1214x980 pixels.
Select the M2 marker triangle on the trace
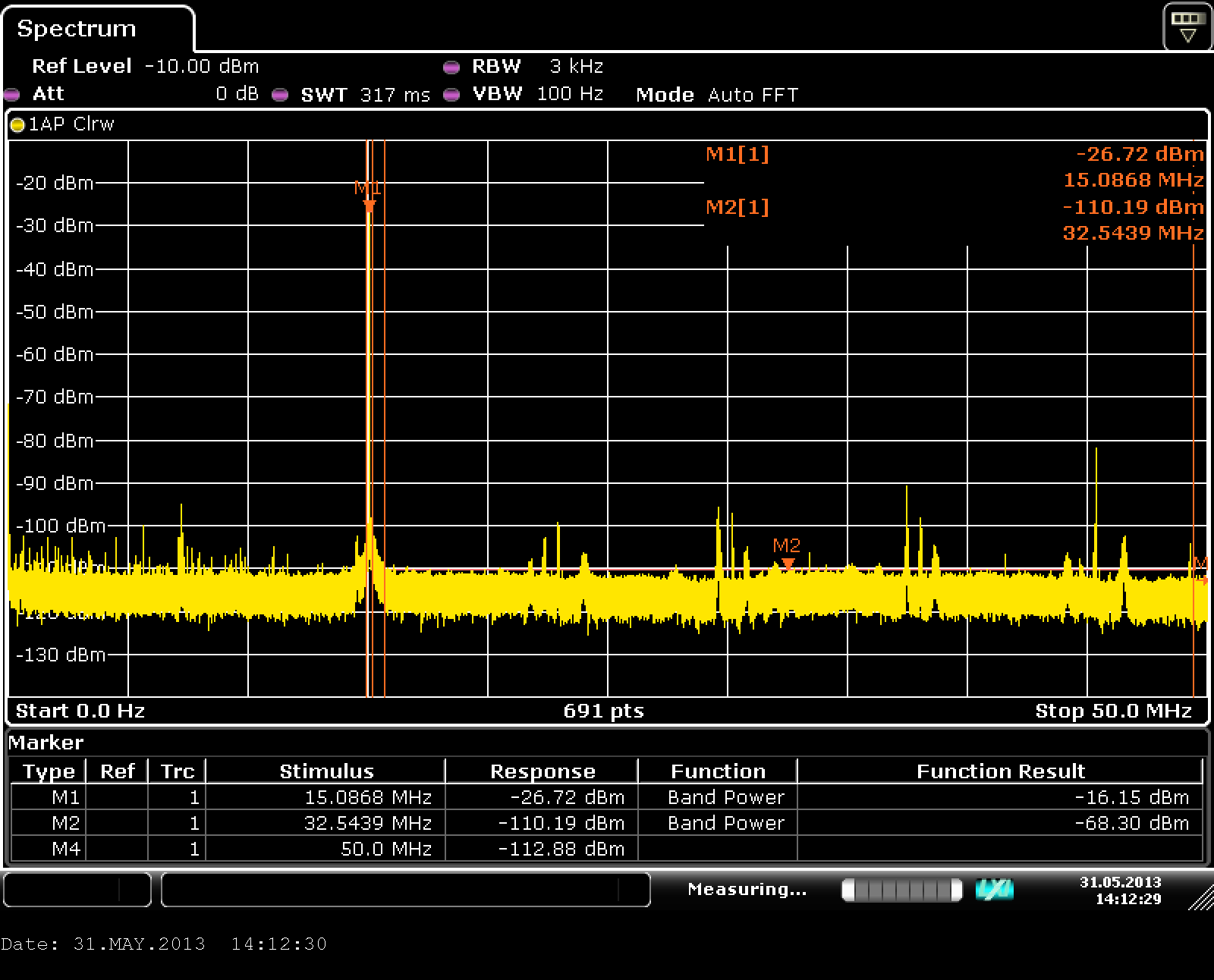[788, 564]
